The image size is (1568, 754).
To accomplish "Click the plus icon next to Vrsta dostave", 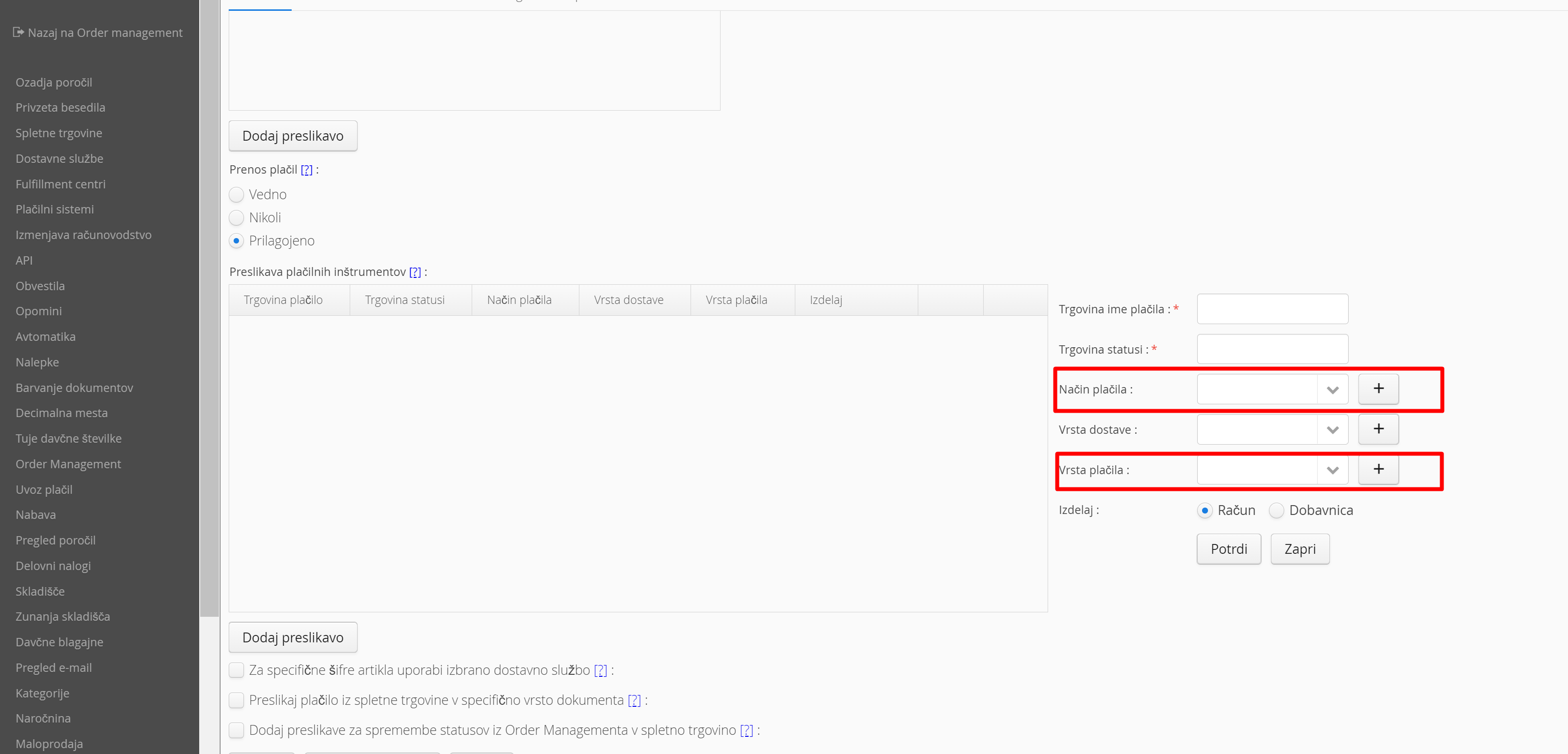I will [1378, 429].
